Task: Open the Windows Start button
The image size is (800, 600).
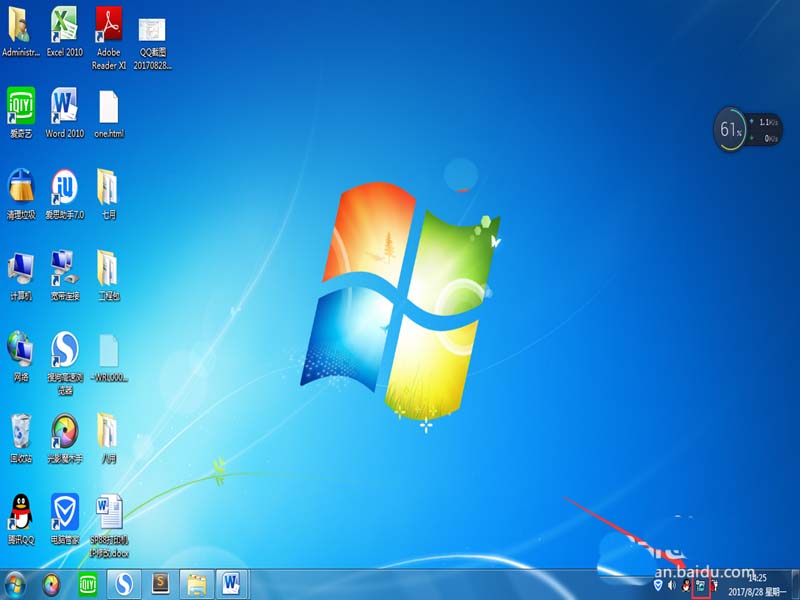Action: point(15,585)
